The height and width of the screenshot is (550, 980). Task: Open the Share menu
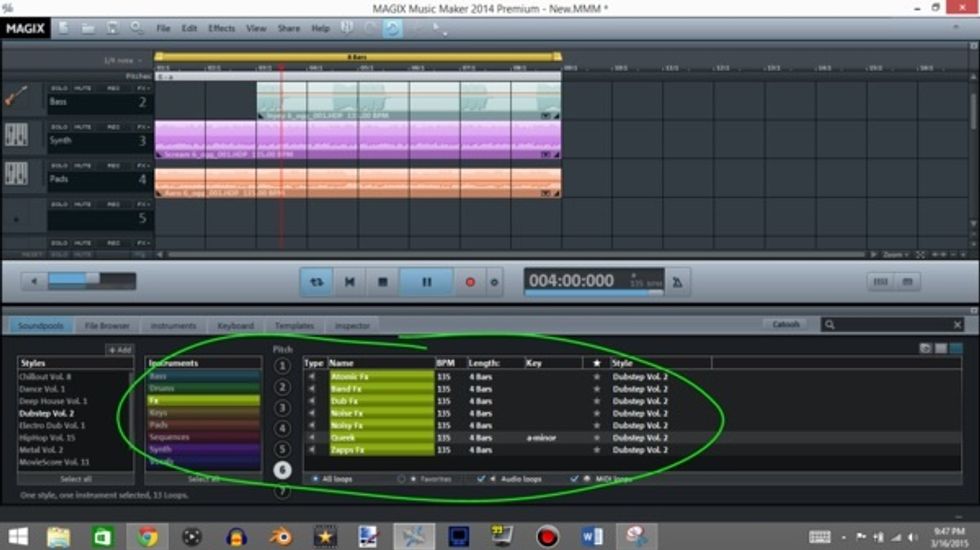click(x=288, y=28)
